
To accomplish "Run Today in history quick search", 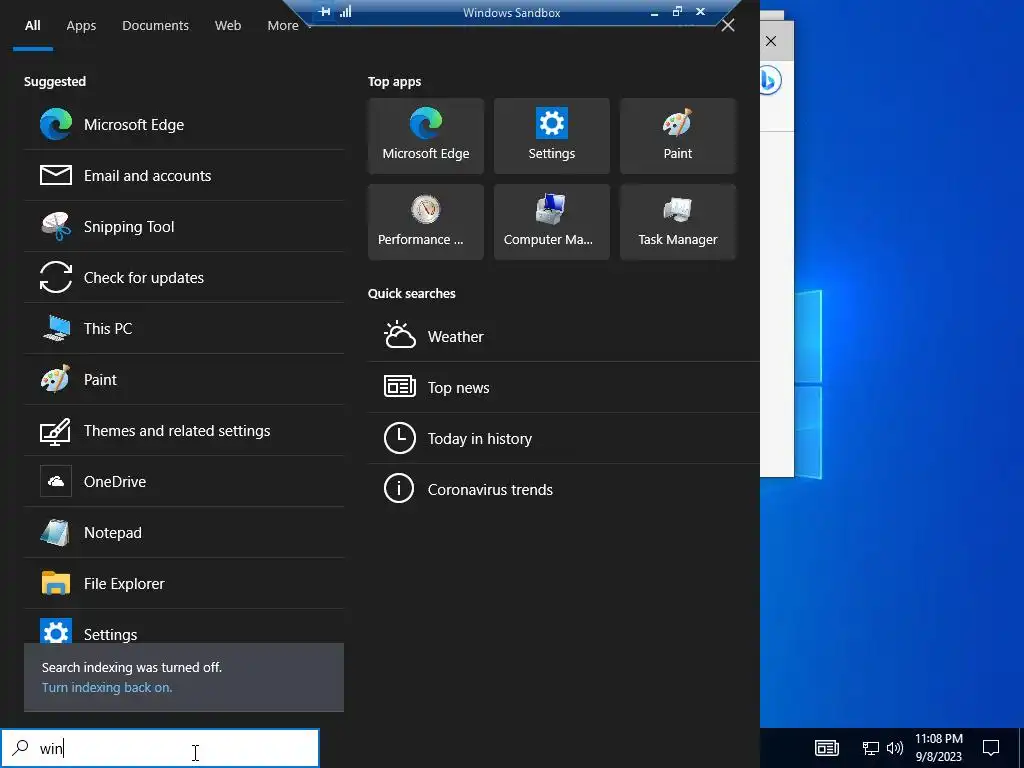I will coord(564,438).
